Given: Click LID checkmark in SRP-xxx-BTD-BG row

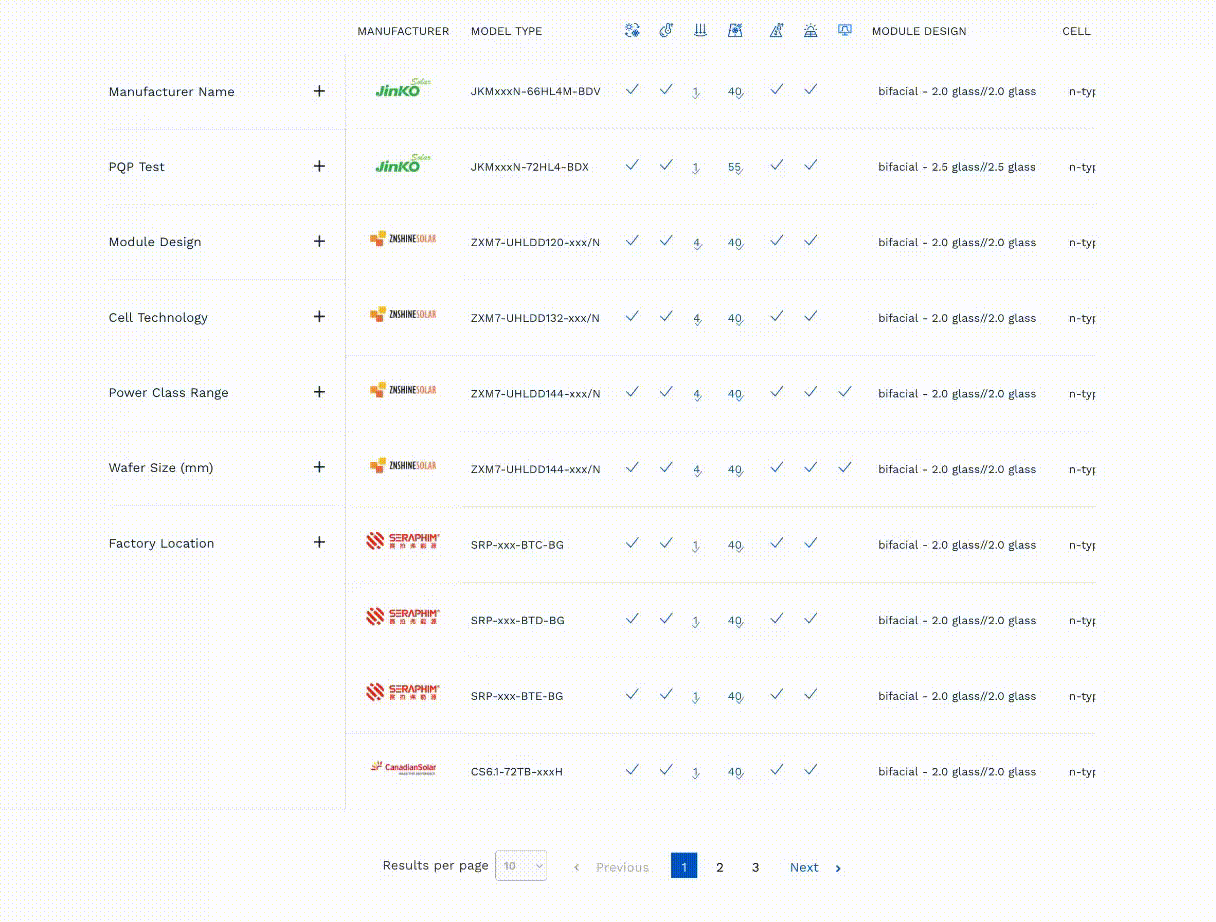Looking at the screenshot, I should coord(811,618).
